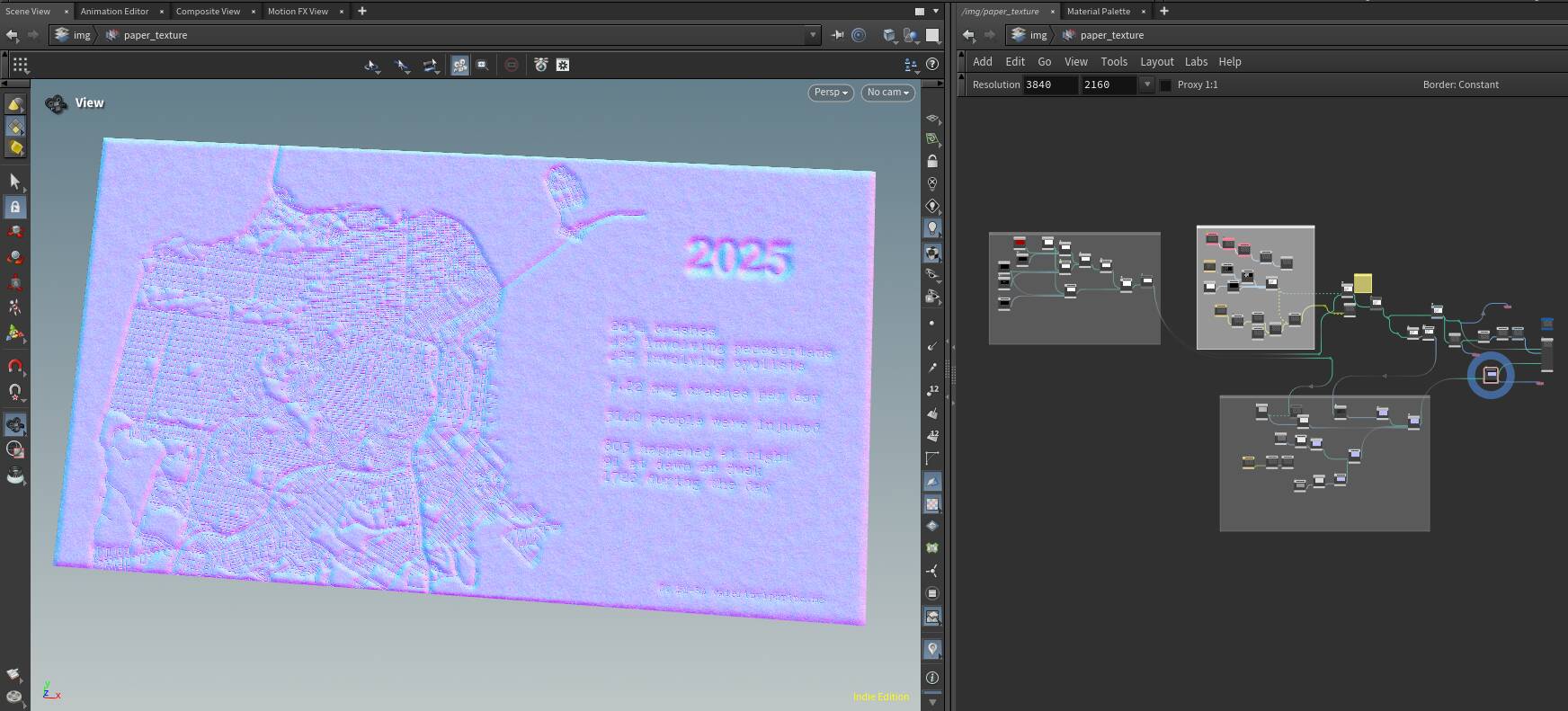This screenshot has width=1568, height=711.
Task: Open the No cam camera dropdown
Action: (x=887, y=93)
